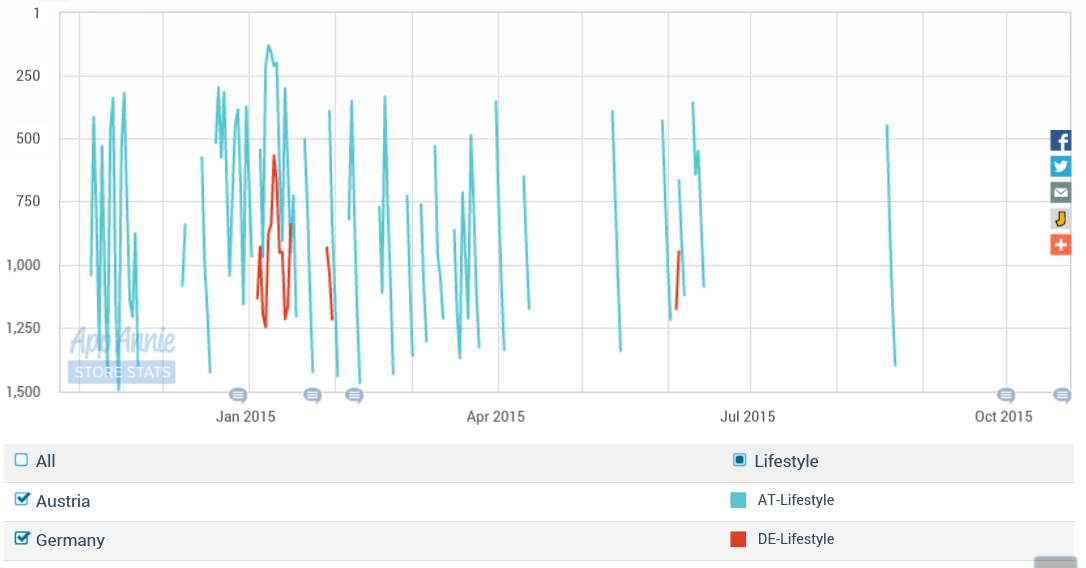Toggle the Lifestyle category checkbox
Screen dimensions: 1086x568
pos(739,460)
